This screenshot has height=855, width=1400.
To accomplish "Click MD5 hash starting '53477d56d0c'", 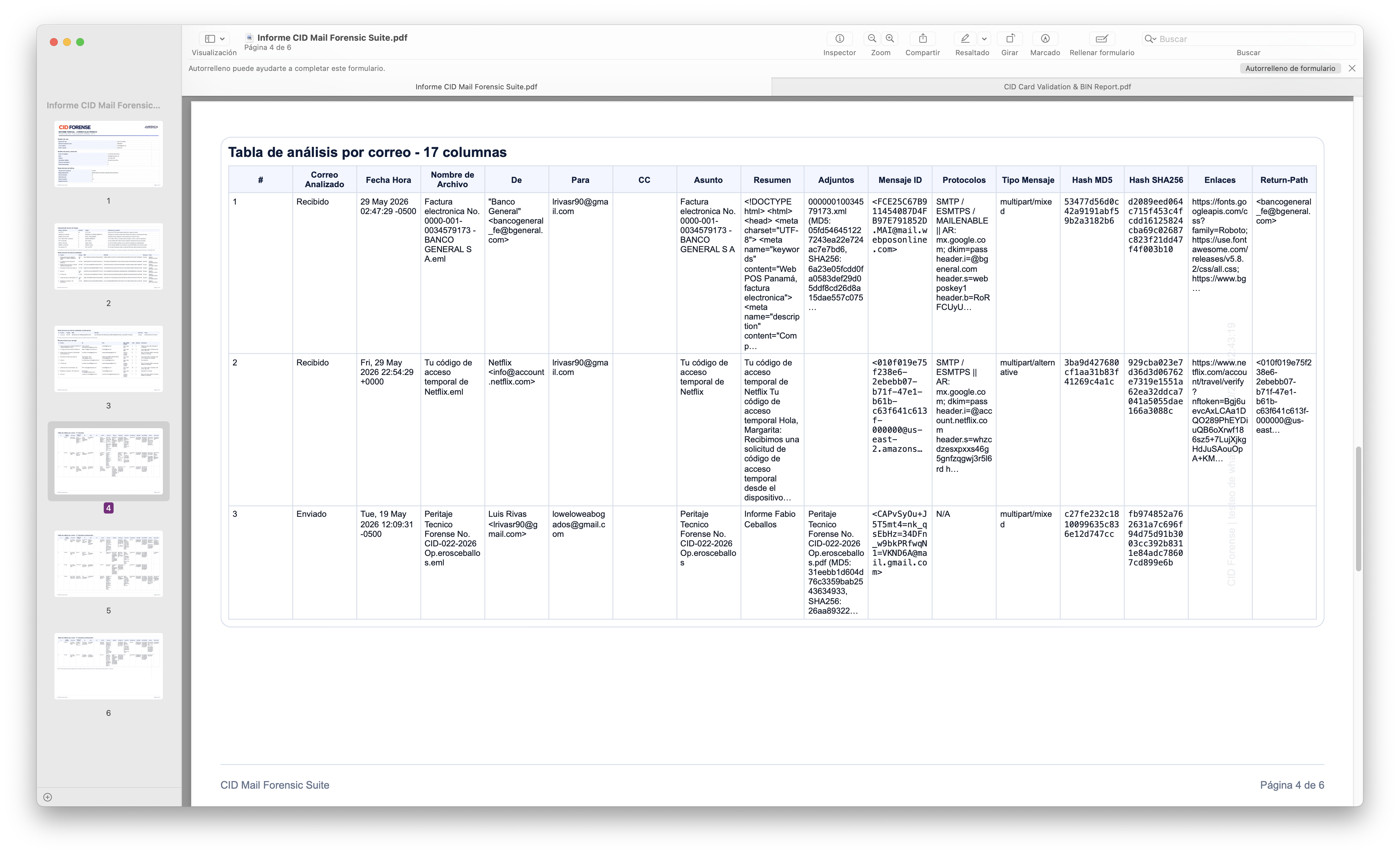I will tap(1091, 211).
